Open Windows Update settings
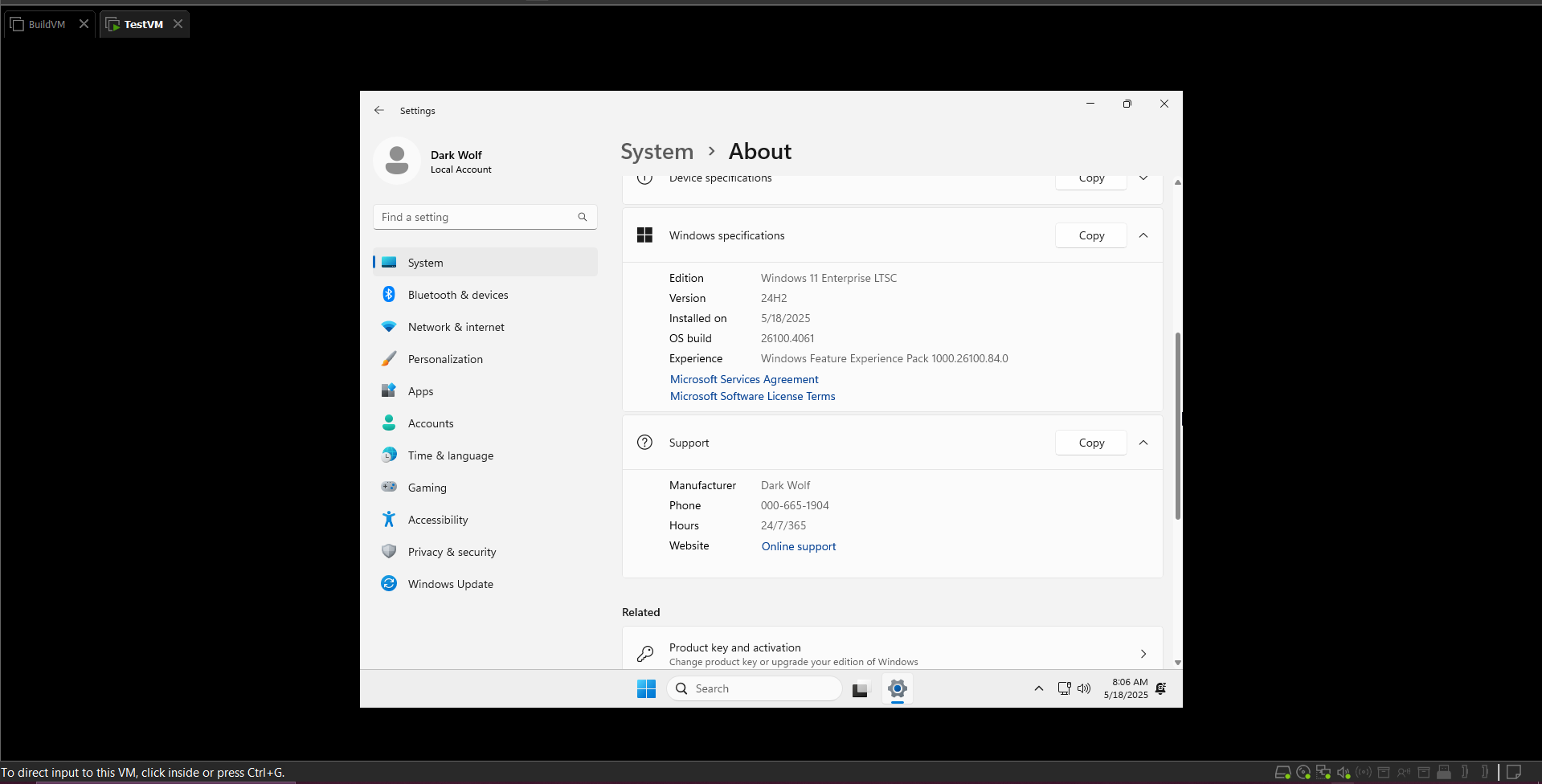Image resolution: width=1542 pixels, height=784 pixels. (485, 584)
